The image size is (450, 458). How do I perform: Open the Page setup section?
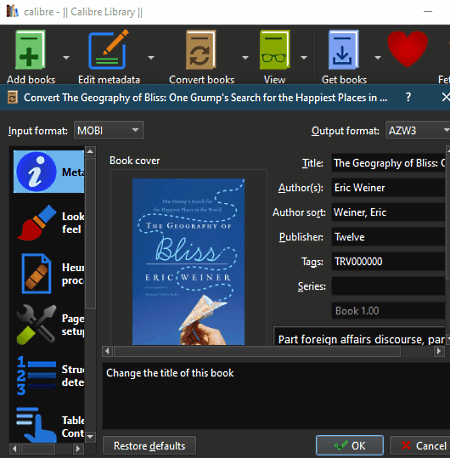pos(49,325)
